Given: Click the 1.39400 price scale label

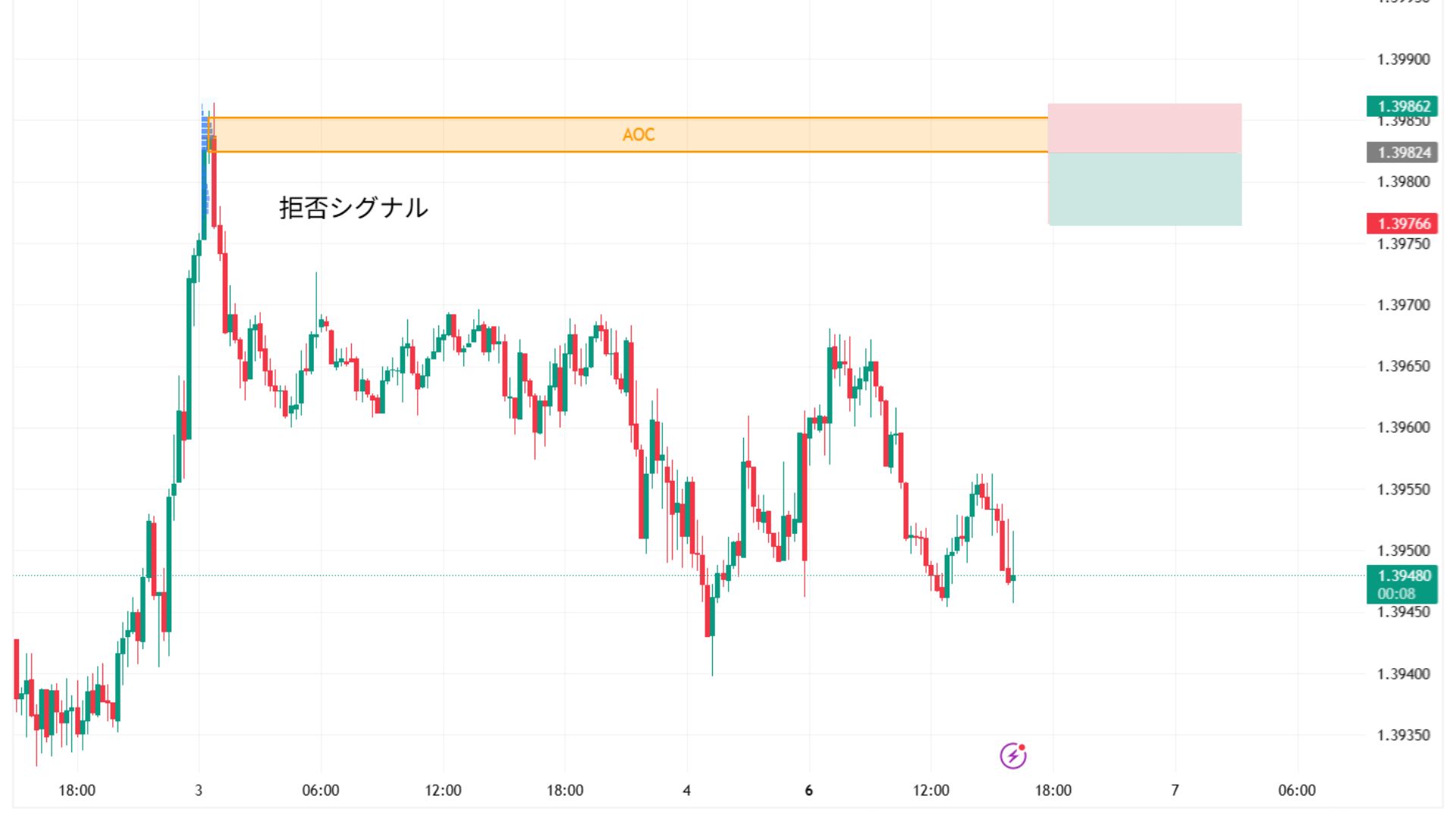Looking at the screenshot, I should tap(1403, 673).
